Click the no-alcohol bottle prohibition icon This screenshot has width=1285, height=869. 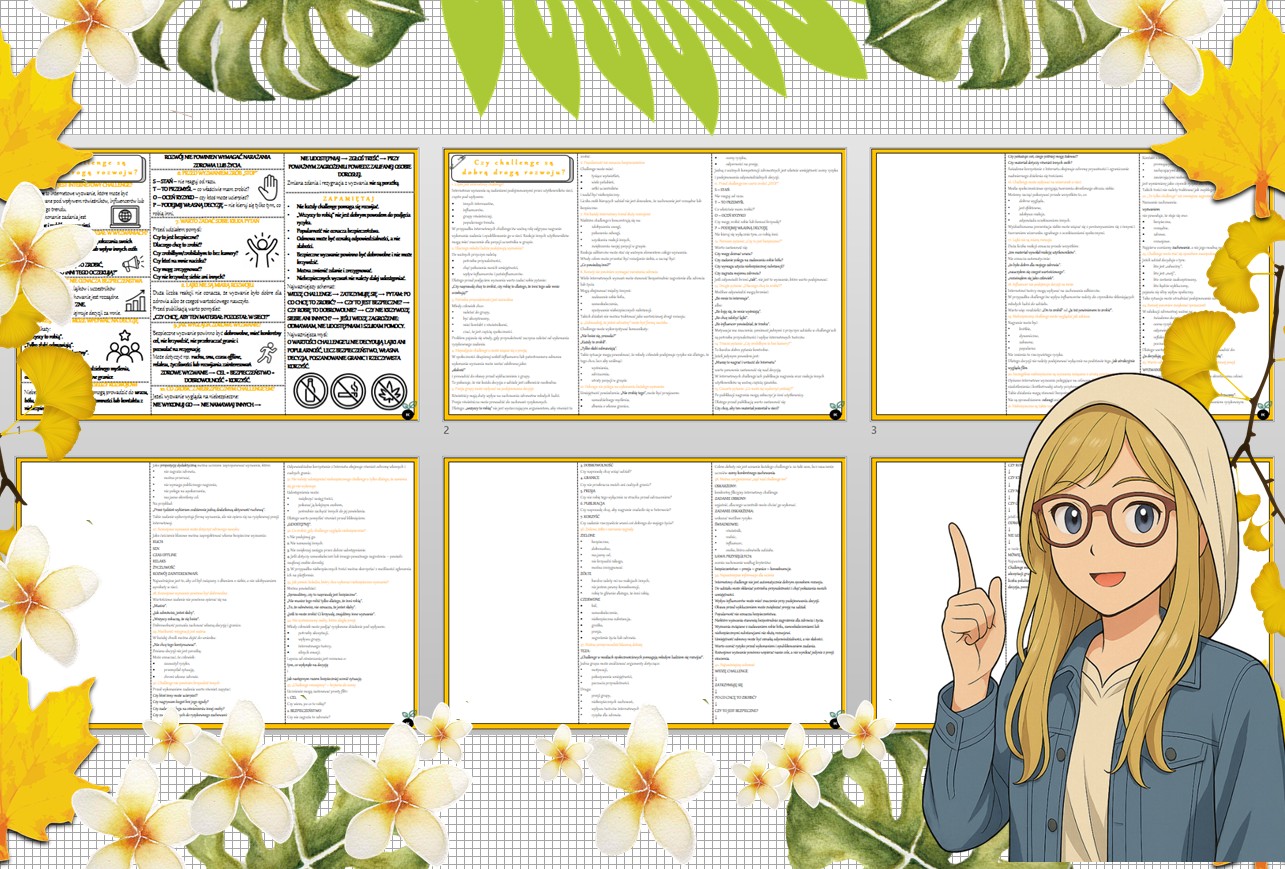(311, 391)
